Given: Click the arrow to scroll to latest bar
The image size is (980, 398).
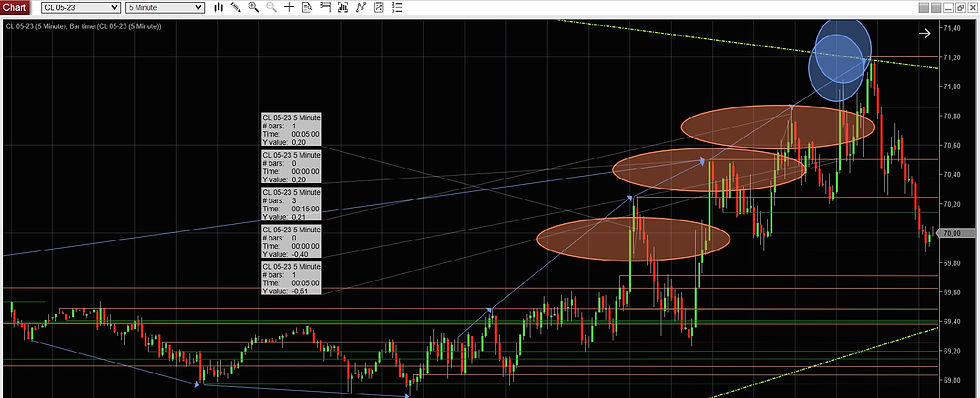Looking at the screenshot, I should coord(924,33).
